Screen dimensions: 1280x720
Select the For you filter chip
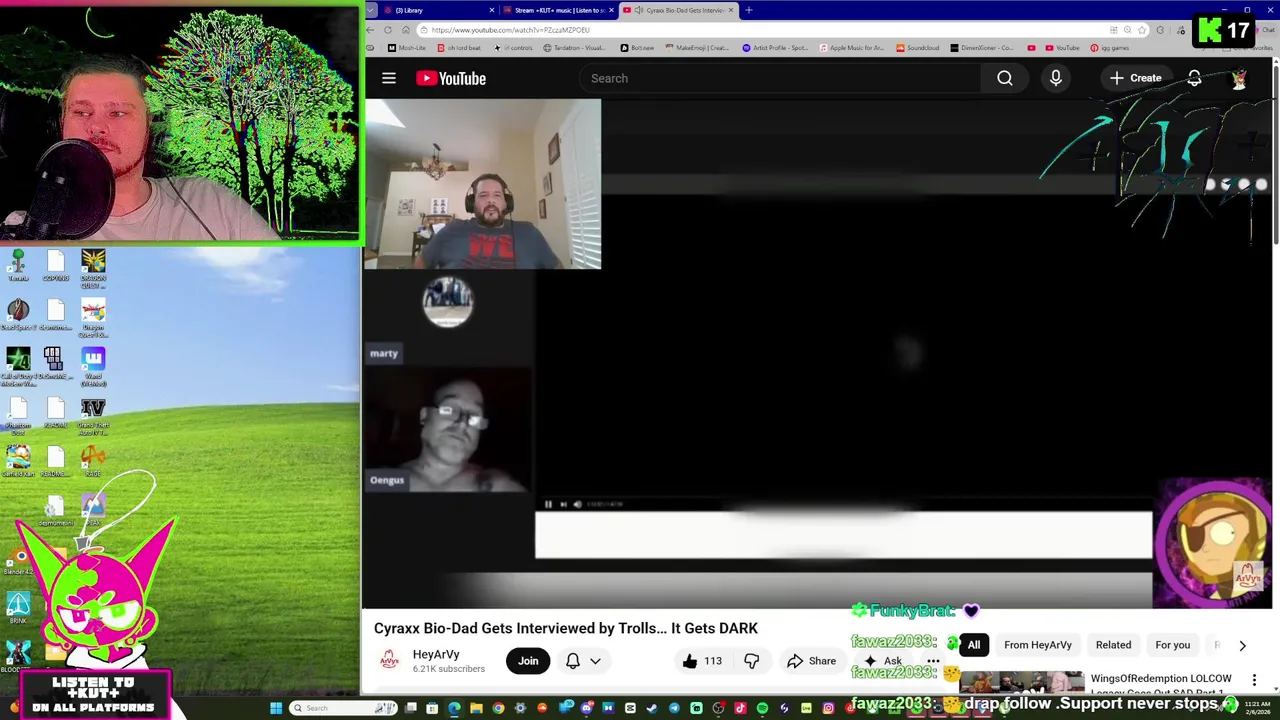click(1173, 645)
